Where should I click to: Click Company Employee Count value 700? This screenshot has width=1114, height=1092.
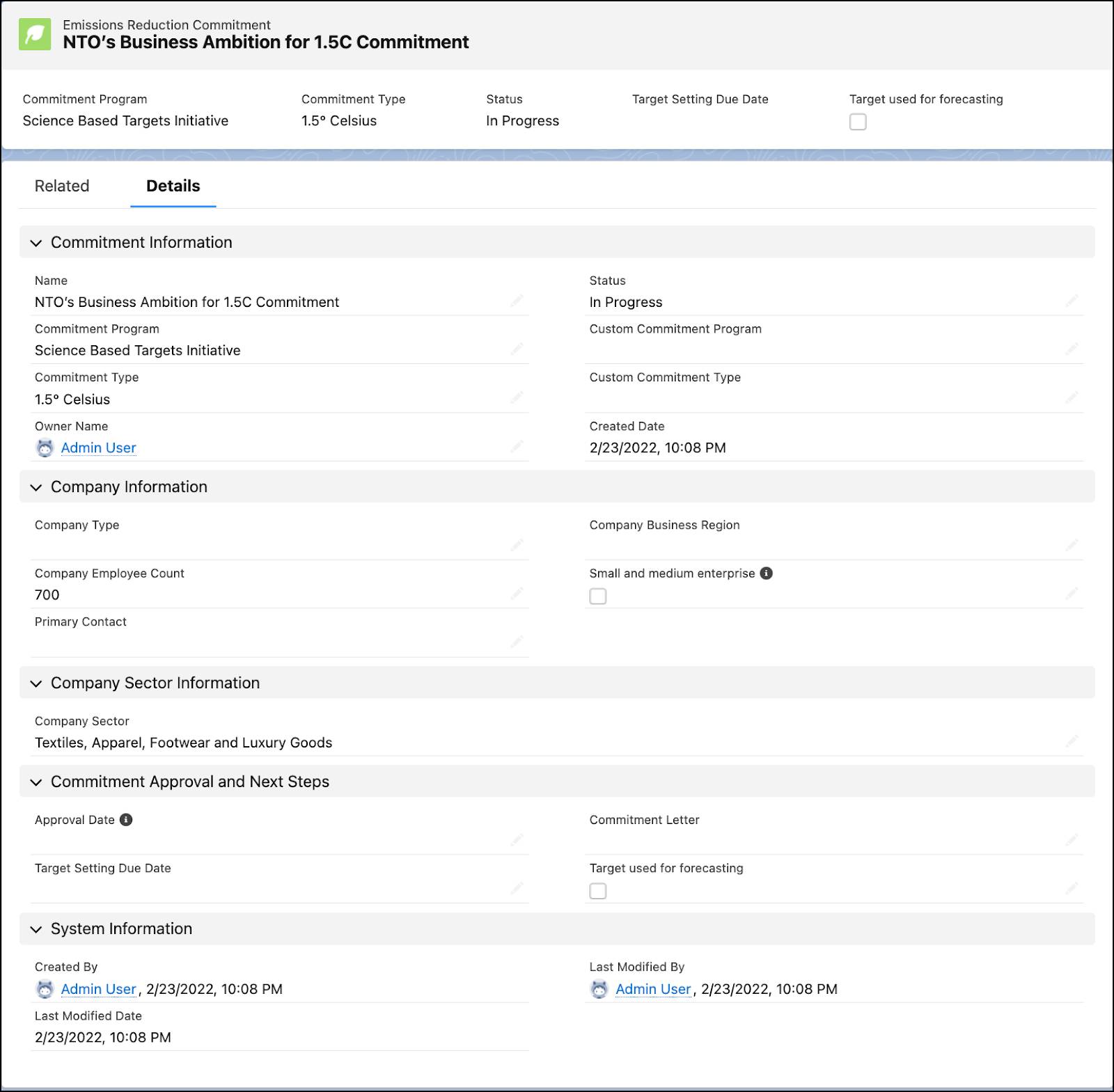[x=47, y=595]
